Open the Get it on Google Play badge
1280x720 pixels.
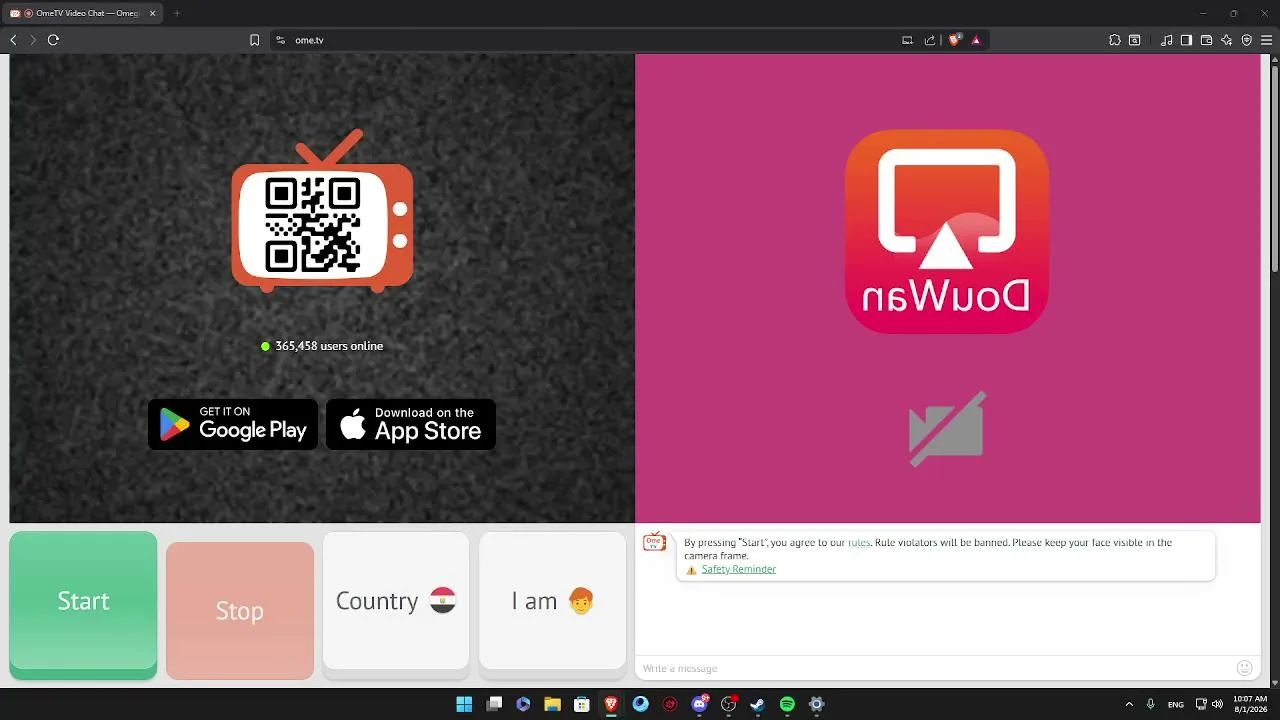tap(233, 424)
